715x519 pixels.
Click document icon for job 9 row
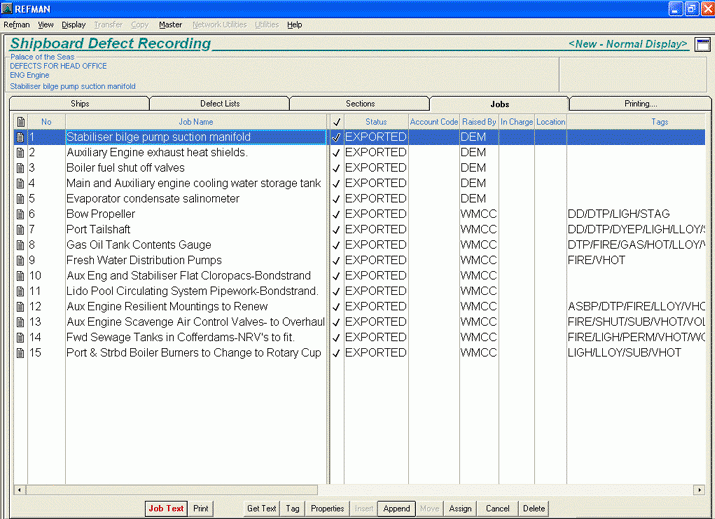point(20,260)
